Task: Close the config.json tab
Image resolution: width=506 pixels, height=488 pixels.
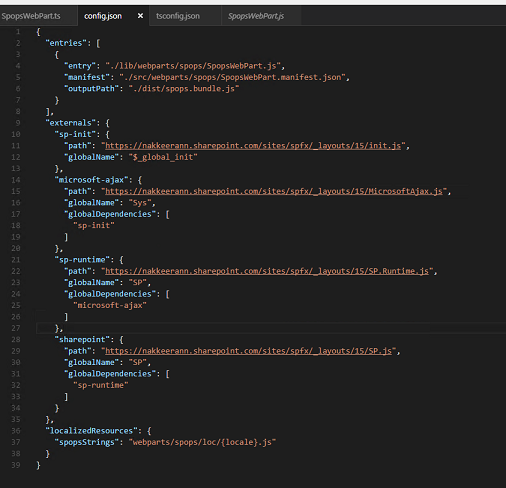Action: pos(140,16)
